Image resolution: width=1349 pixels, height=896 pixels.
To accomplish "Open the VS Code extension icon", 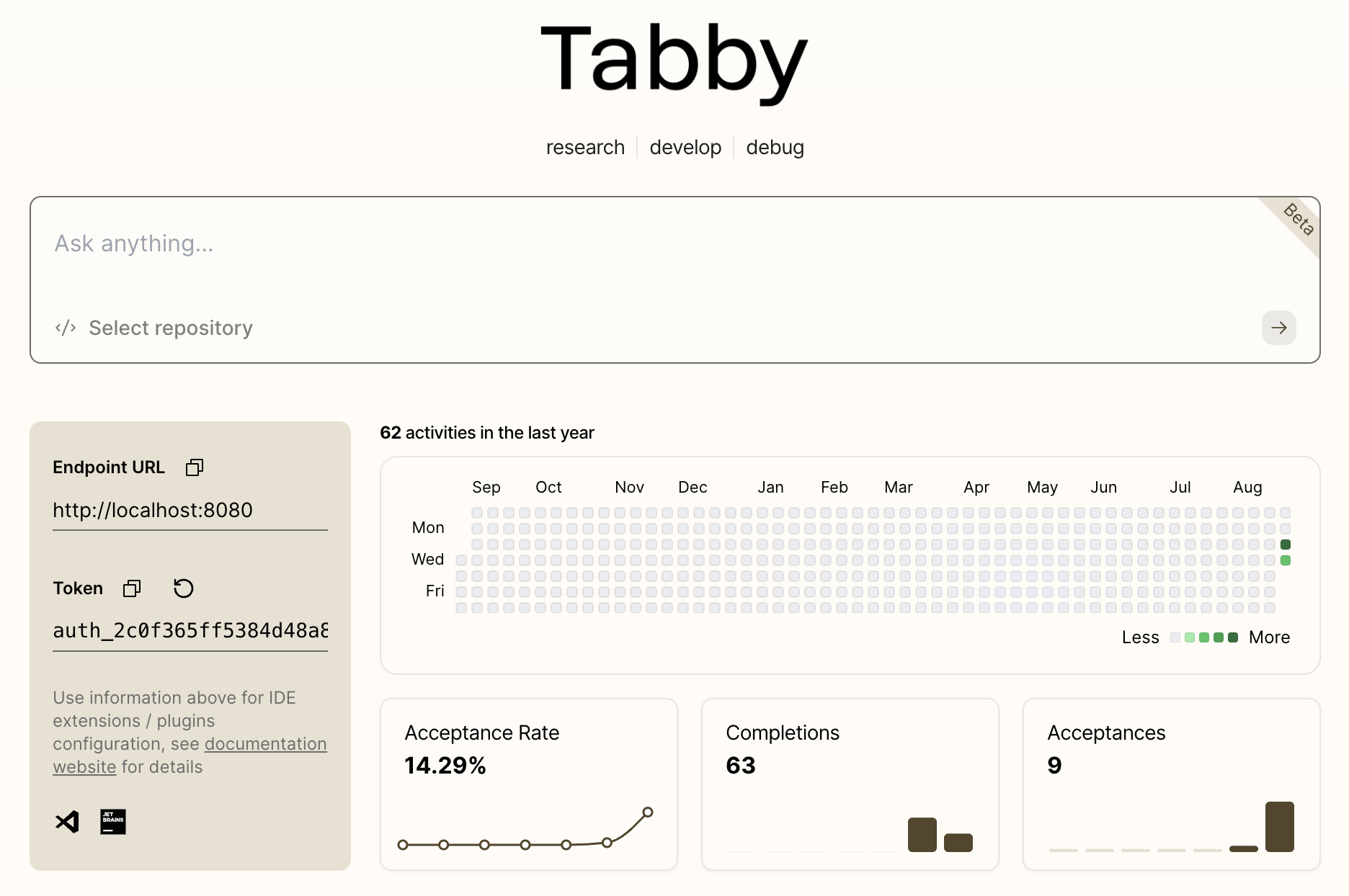I will click(x=68, y=822).
